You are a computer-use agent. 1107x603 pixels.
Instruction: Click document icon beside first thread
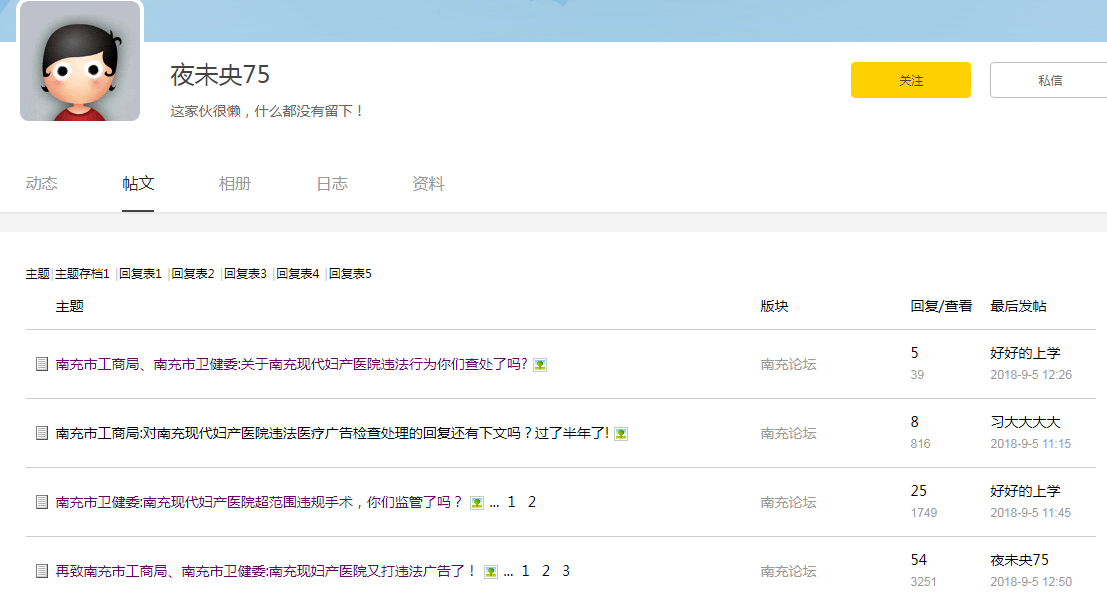pyautogui.click(x=42, y=364)
